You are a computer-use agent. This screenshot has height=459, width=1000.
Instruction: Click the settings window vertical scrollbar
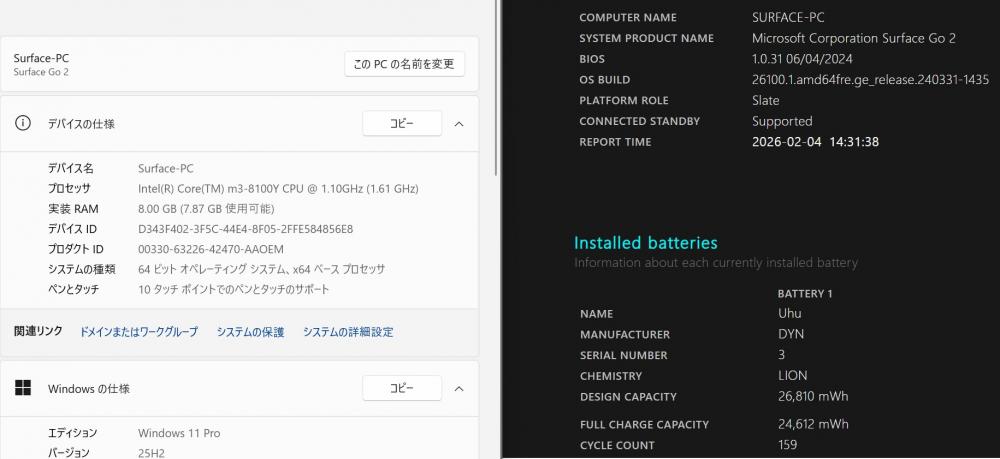(x=497, y=86)
